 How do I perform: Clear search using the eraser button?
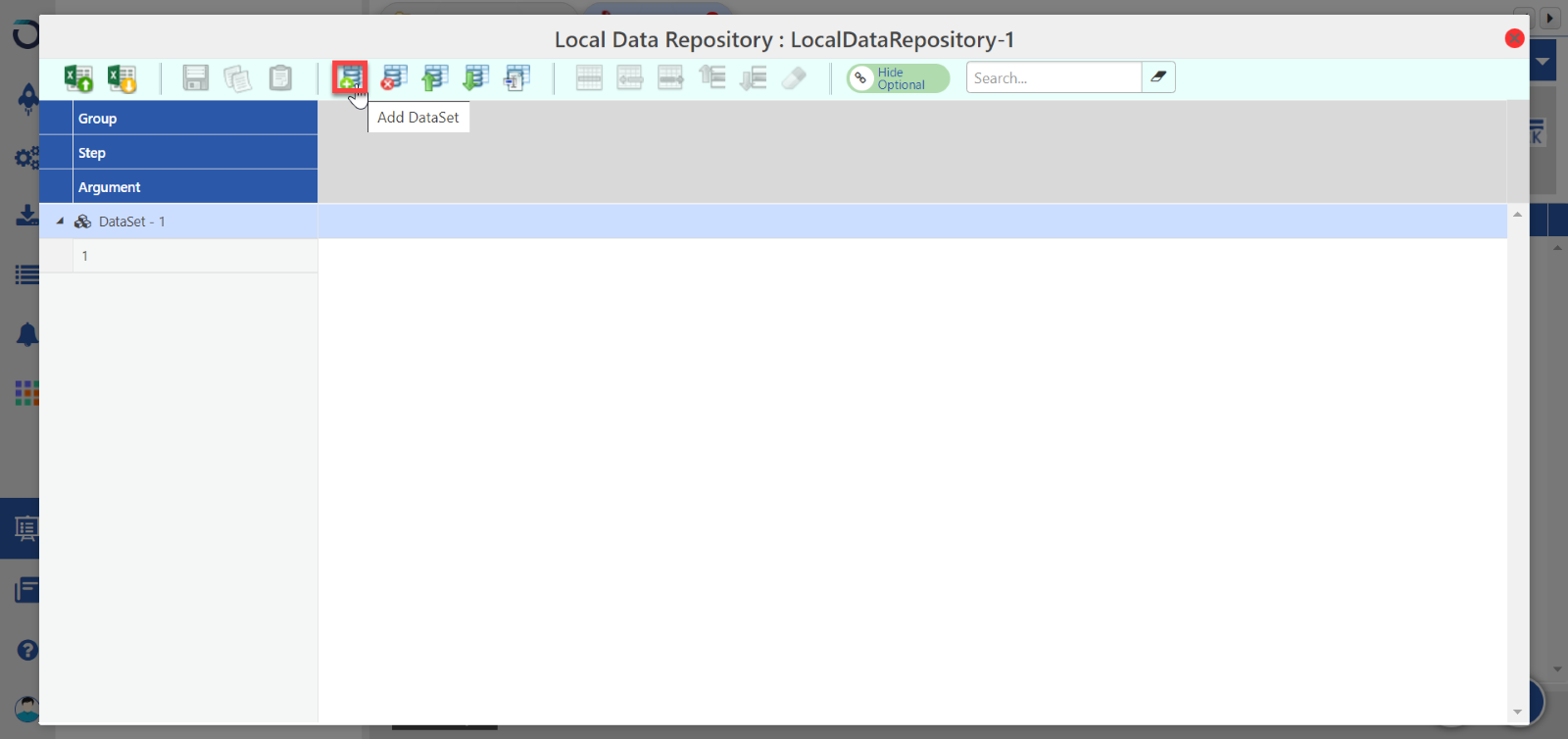pos(1158,77)
